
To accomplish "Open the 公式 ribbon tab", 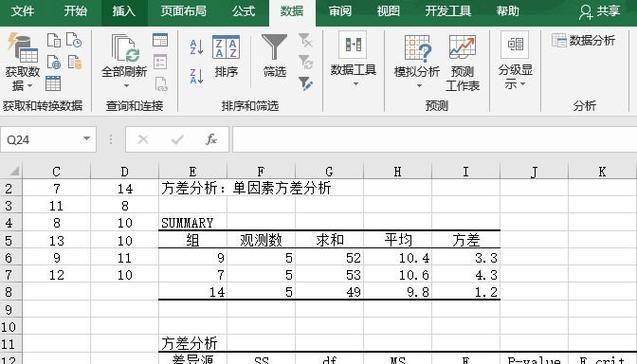I will coord(244,11).
